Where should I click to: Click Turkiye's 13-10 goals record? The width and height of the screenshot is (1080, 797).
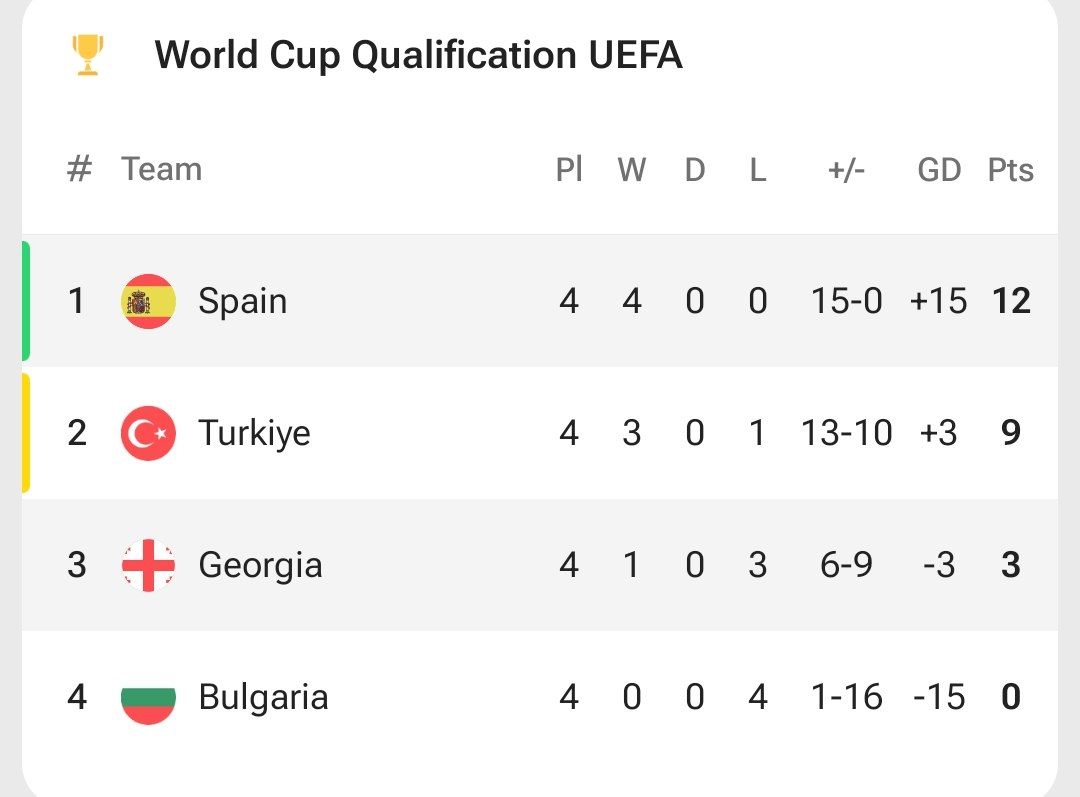tap(846, 433)
